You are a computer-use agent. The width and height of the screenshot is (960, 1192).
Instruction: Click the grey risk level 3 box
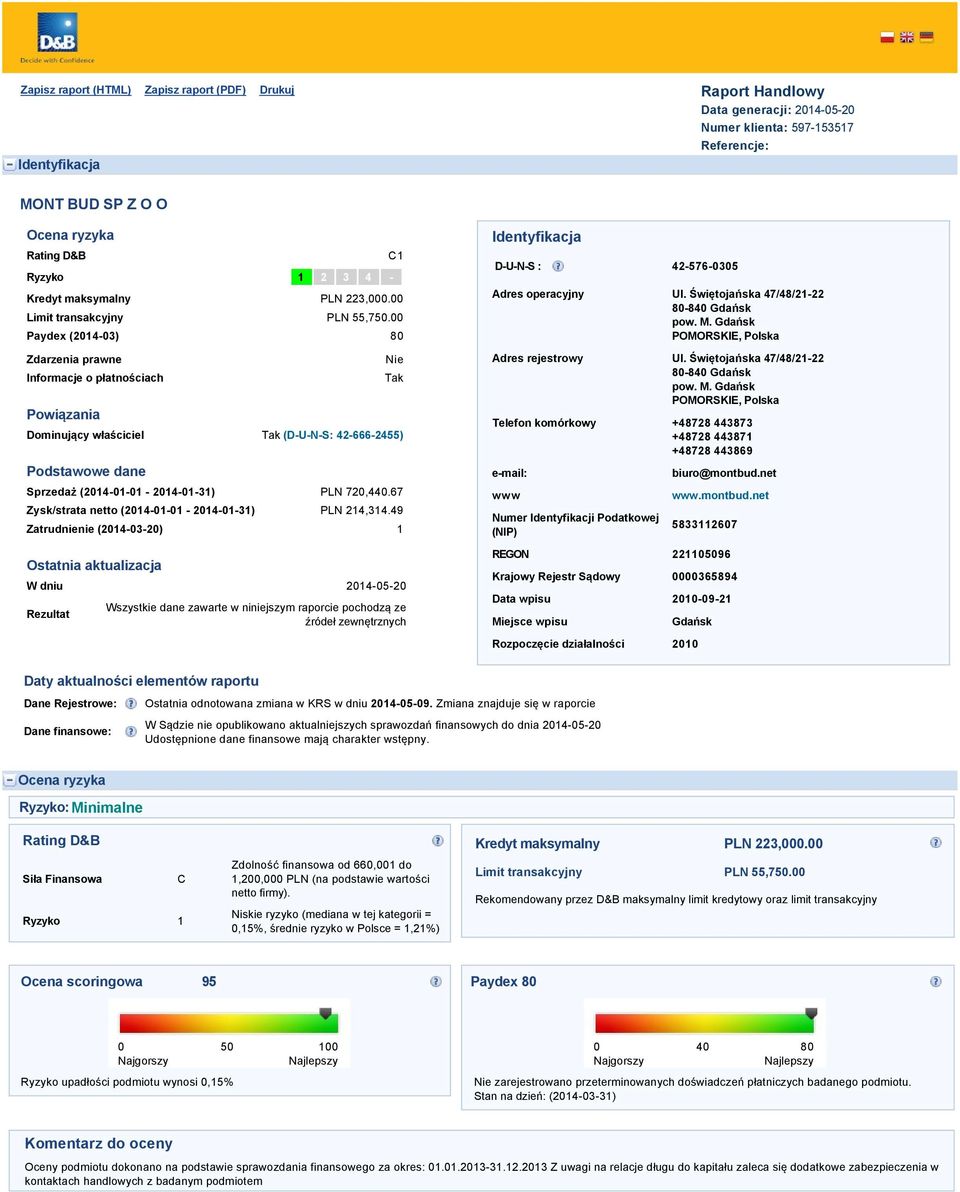pos(346,277)
